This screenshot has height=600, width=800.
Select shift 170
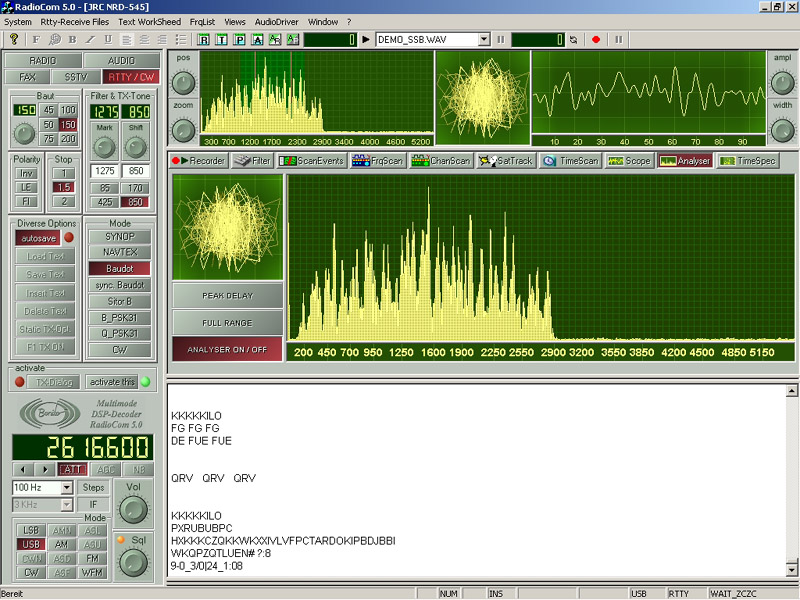click(x=135, y=188)
